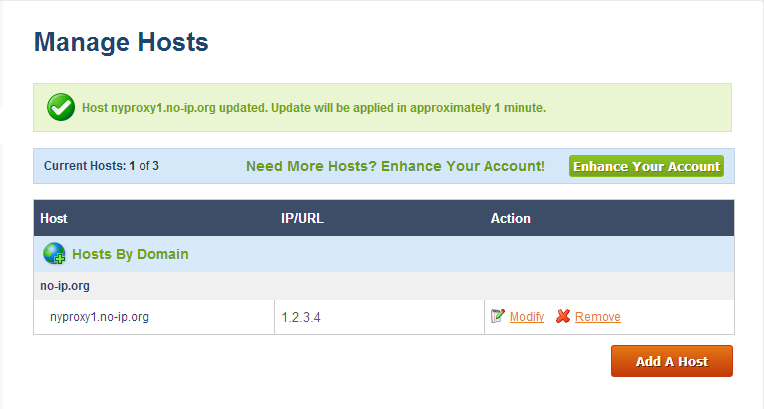Screen dimensions: 764x409
Task: Click the Action column header
Action: tap(510, 218)
